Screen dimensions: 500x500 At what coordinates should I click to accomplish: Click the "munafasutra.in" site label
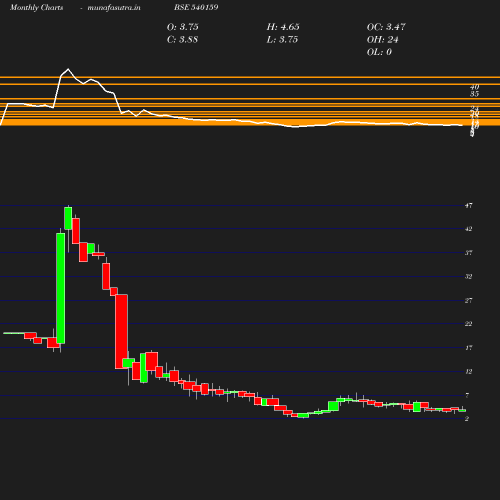[x=114, y=7]
